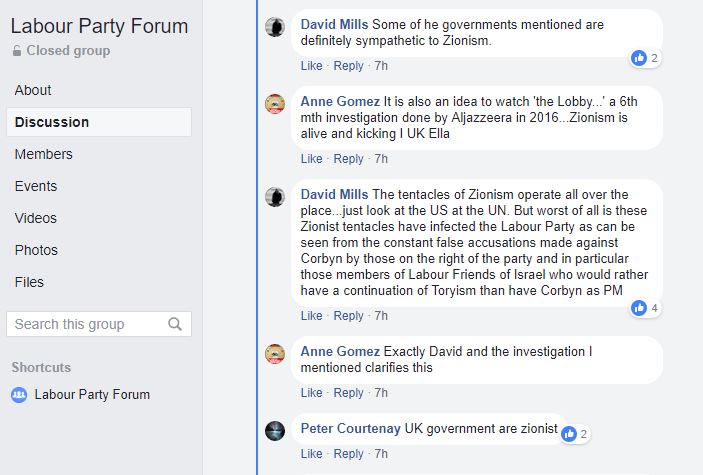Open the Labour Party Forum shortcut link

(x=92, y=395)
